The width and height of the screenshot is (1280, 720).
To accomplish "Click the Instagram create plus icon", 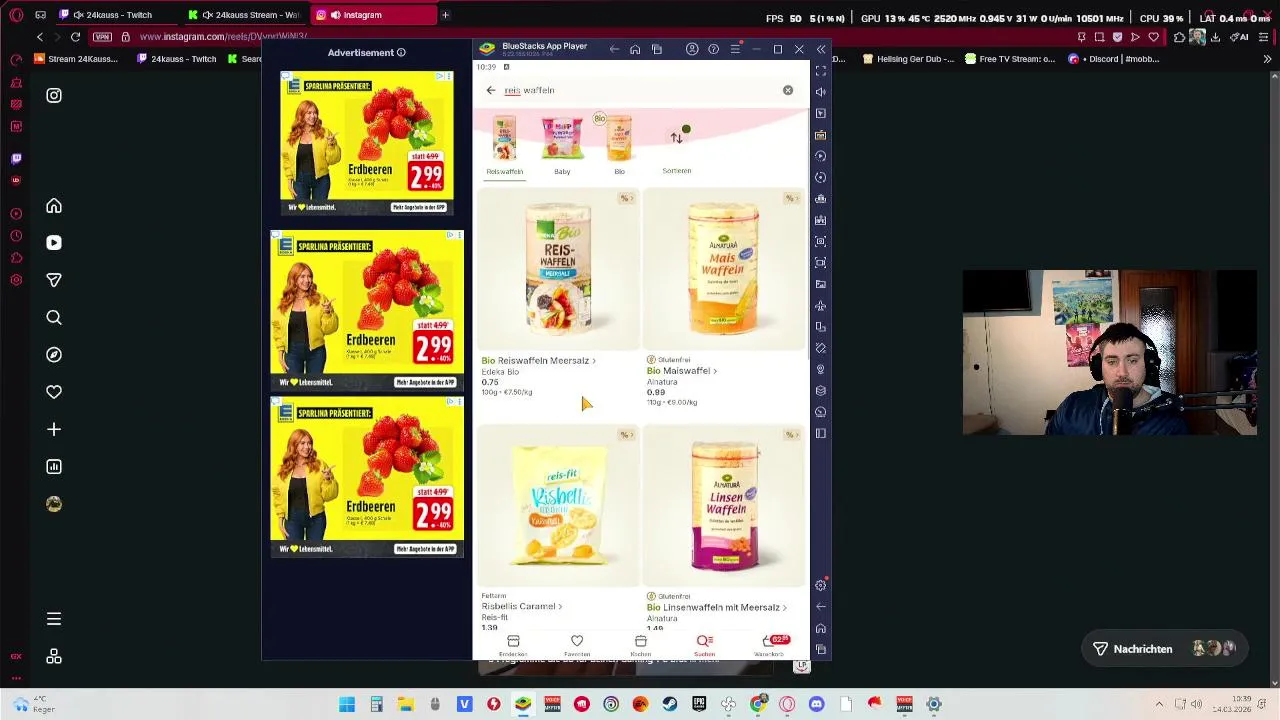I will [x=54, y=429].
